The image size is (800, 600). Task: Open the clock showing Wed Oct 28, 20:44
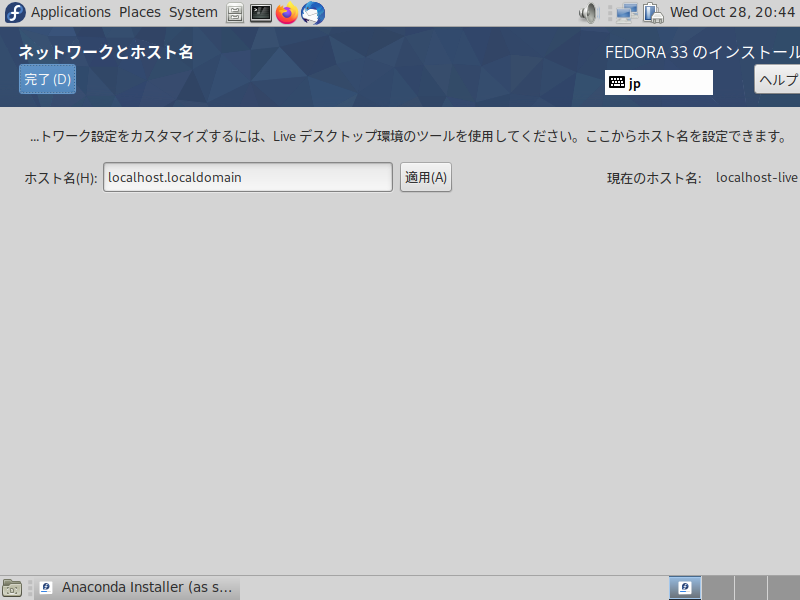pyautogui.click(x=732, y=12)
